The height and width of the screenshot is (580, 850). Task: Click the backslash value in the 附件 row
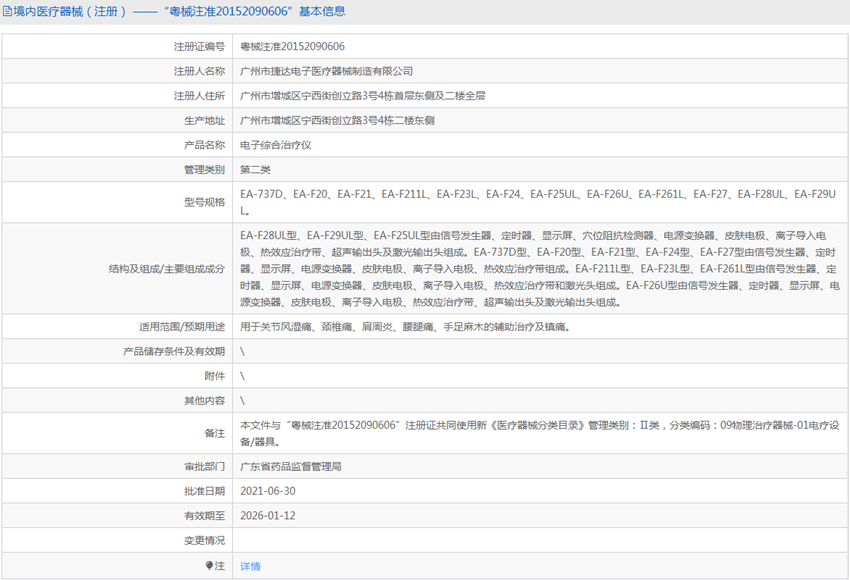tap(242, 376)
